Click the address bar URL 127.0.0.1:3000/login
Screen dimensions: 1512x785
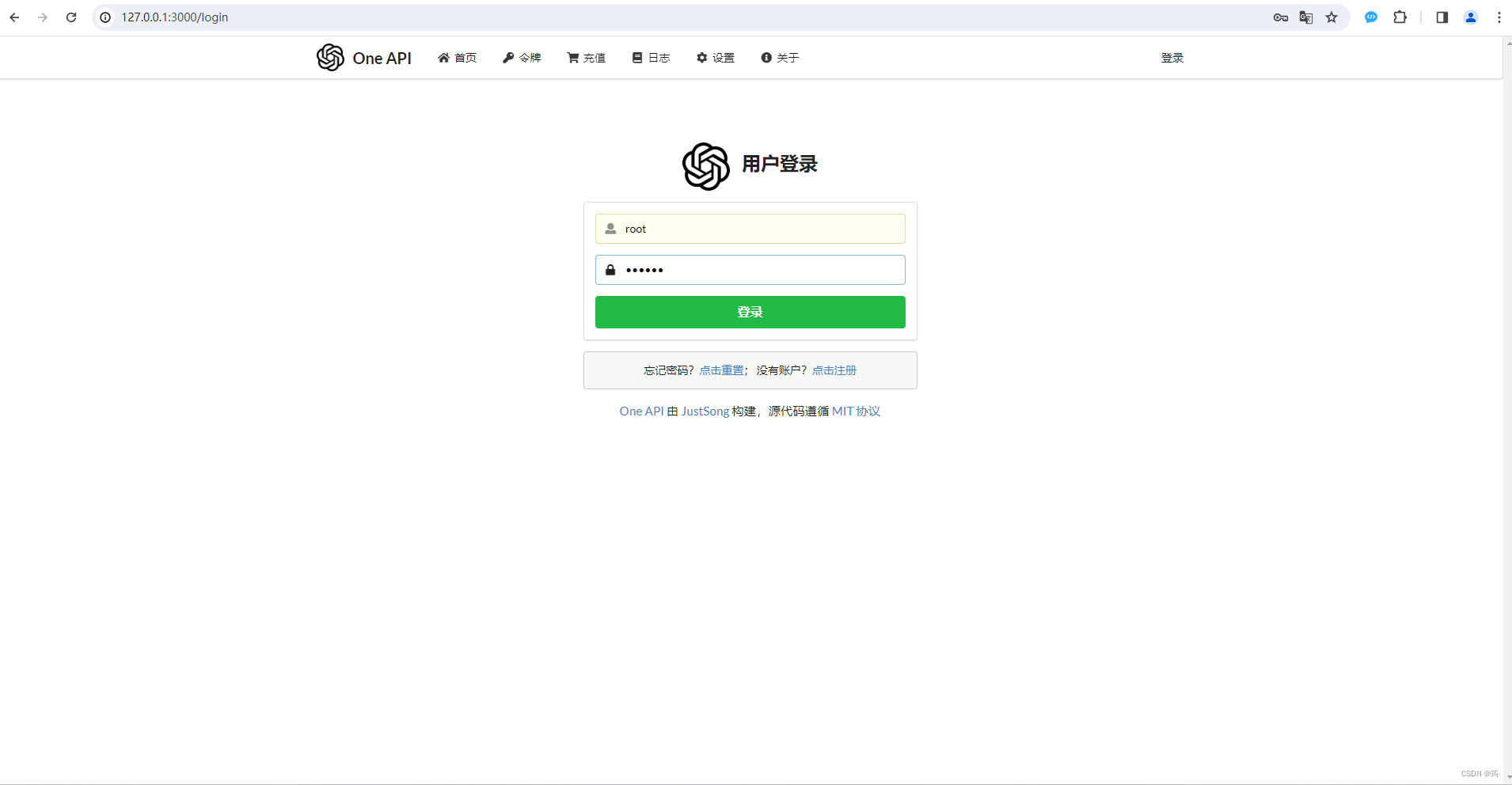pyautogui.click(x=175, y=17)
